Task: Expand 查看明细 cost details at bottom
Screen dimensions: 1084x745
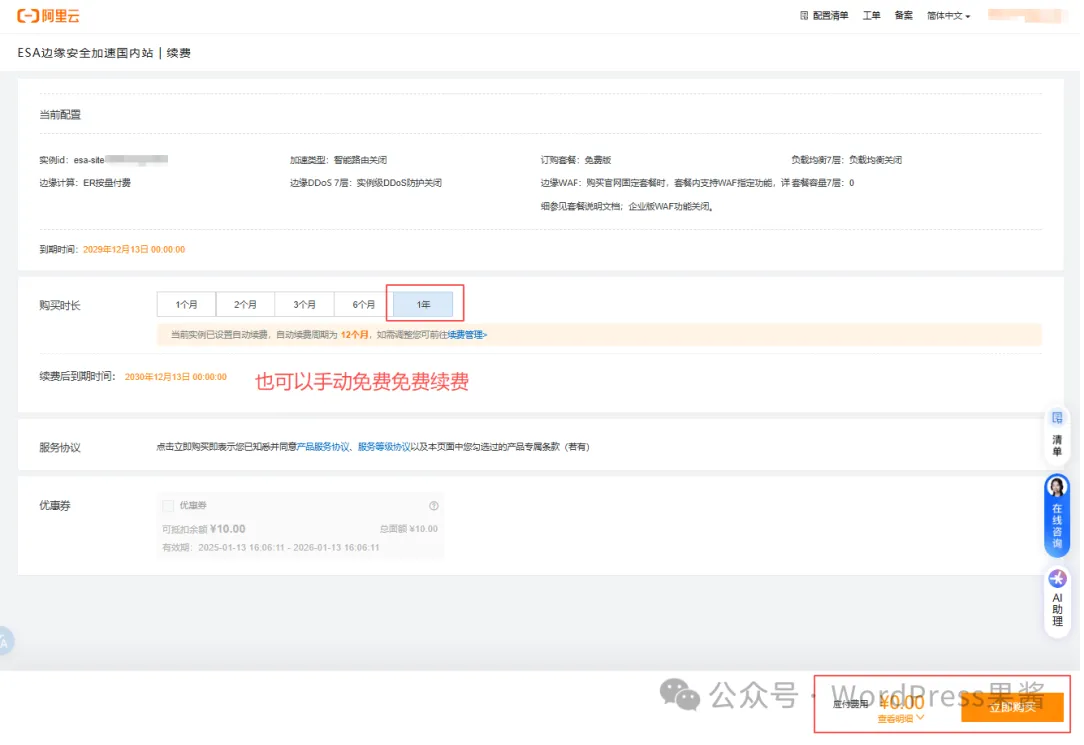Action: (899, 718)
